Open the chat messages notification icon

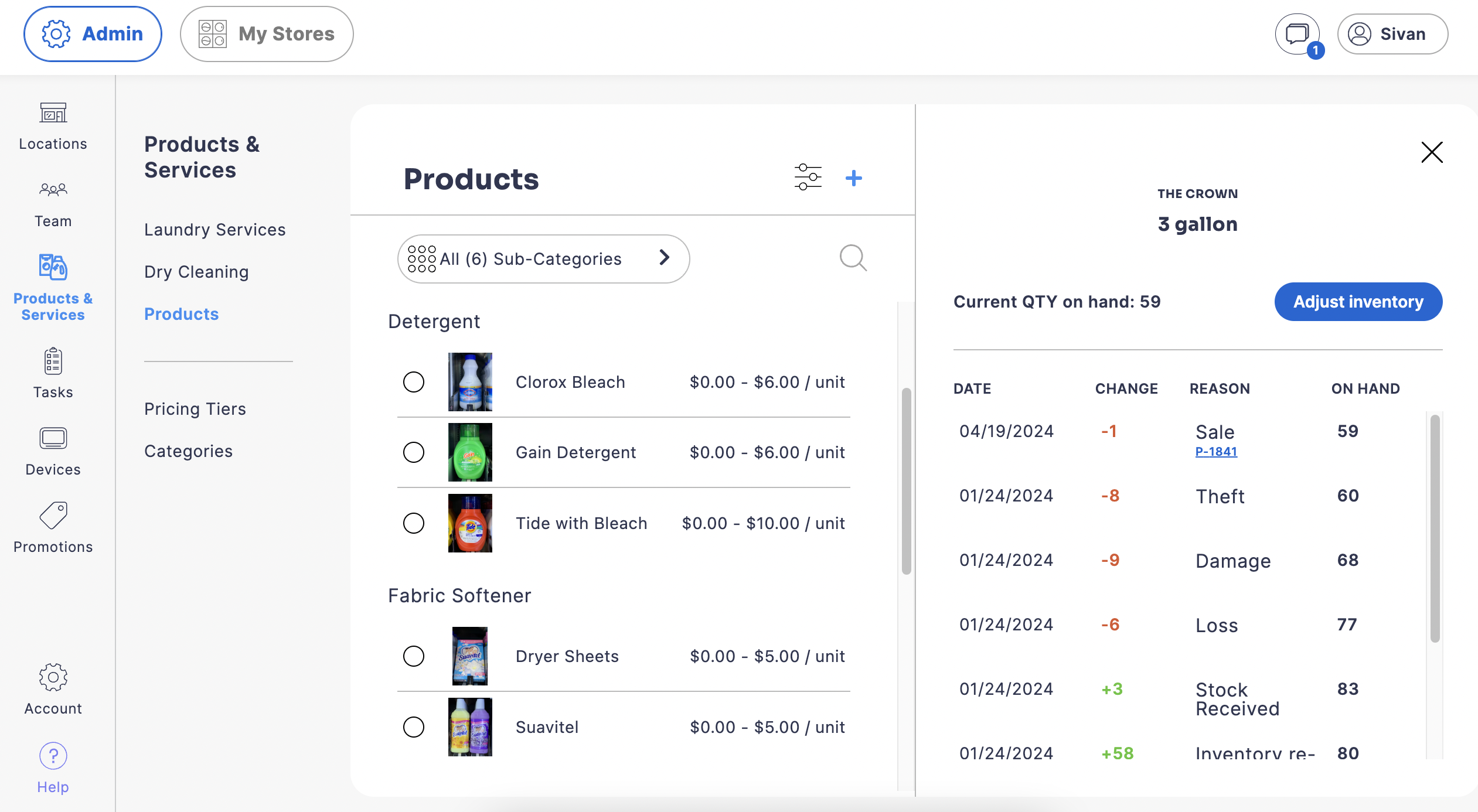1297,34
